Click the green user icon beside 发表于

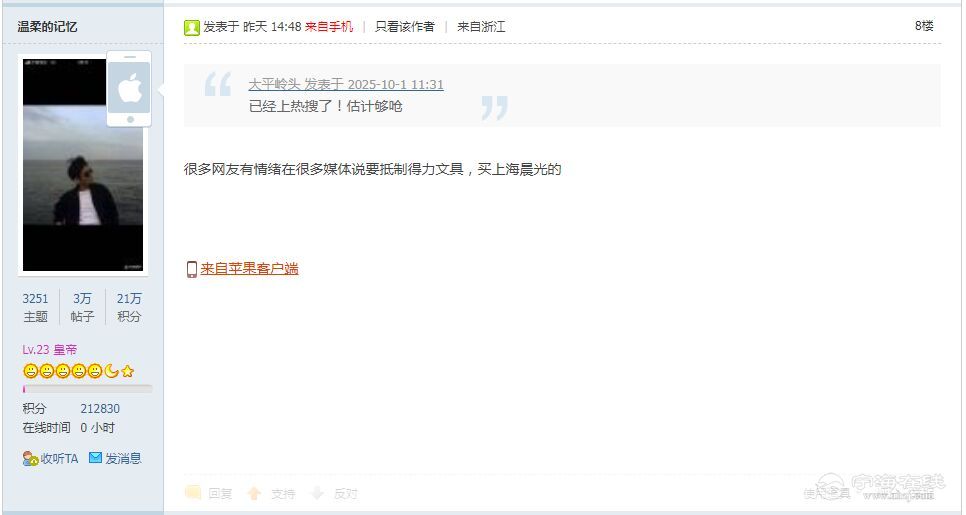192,27
